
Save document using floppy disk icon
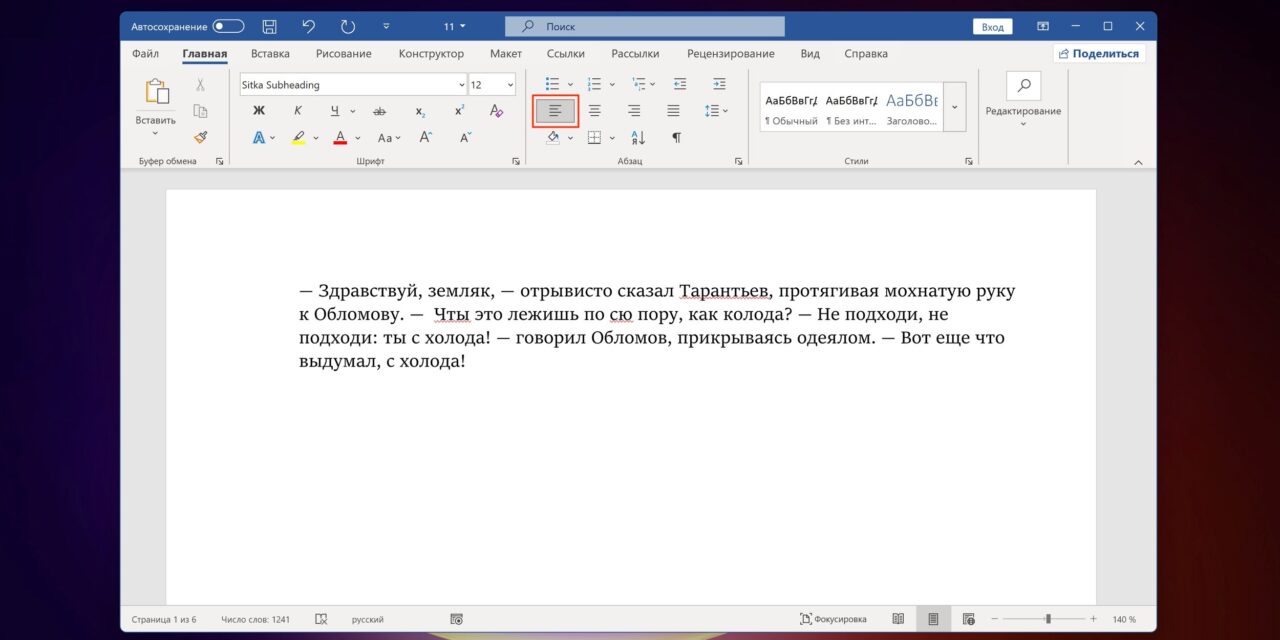pos(269,27)
